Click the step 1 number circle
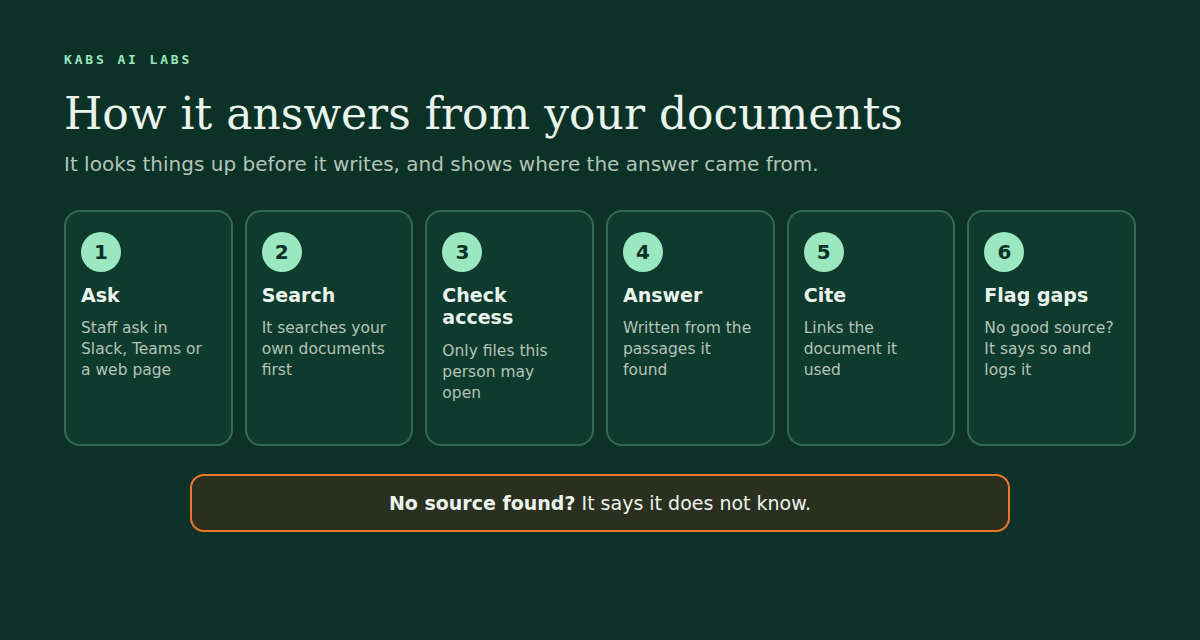1200x640 pixels. 101,252
